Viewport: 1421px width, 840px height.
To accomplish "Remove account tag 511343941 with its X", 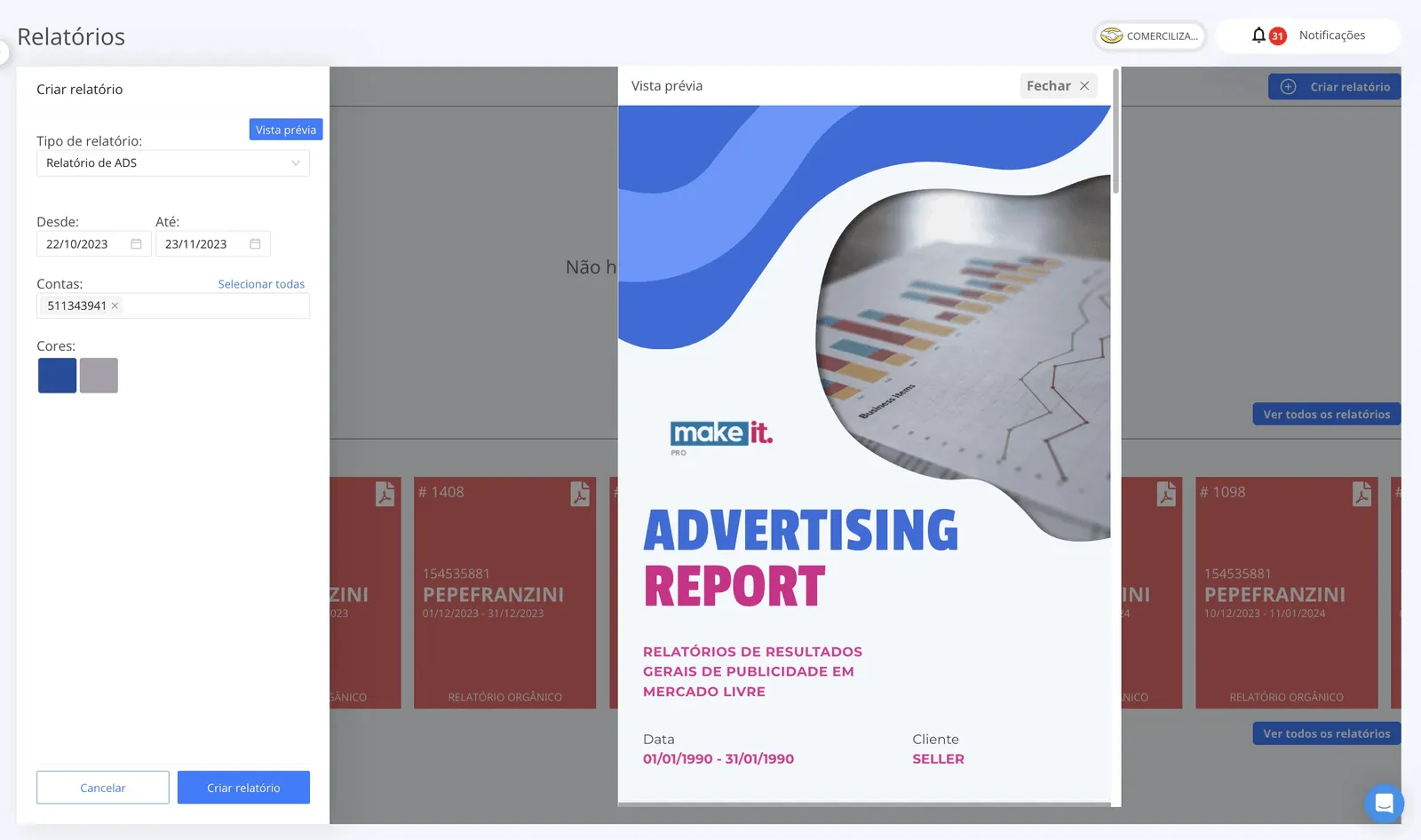I will (115, 305).
